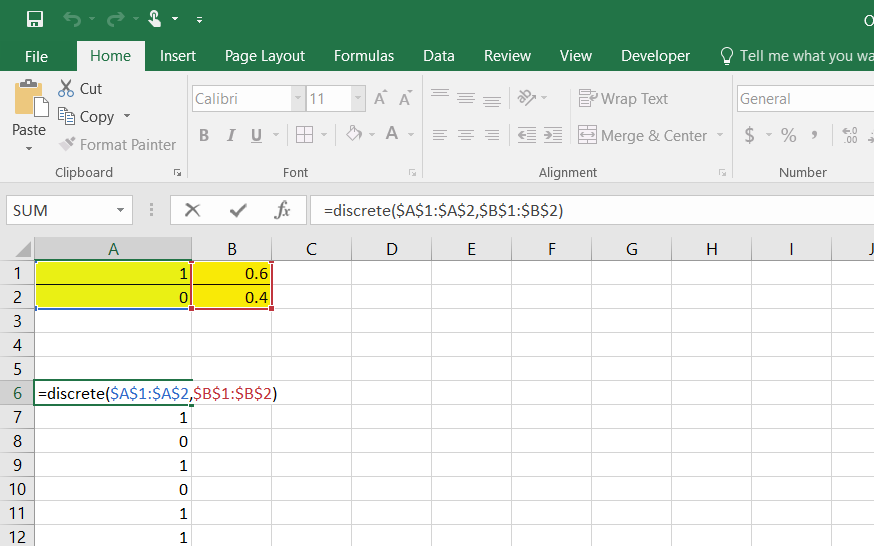
Task: Click Percent Style icon
Action: tap(788, 135)
